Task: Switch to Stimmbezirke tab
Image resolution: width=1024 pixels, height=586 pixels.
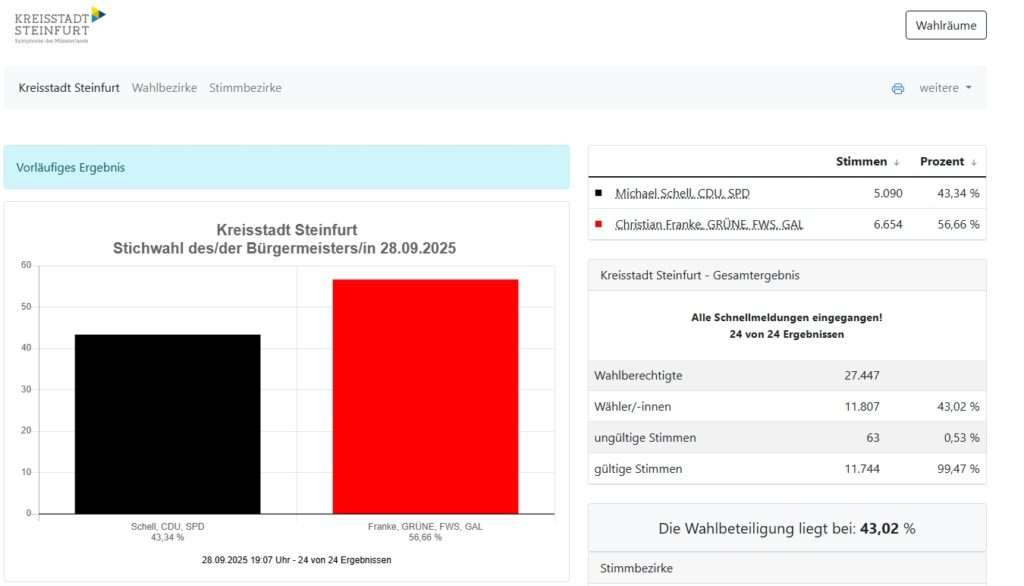Action: (x=245, y=88)
